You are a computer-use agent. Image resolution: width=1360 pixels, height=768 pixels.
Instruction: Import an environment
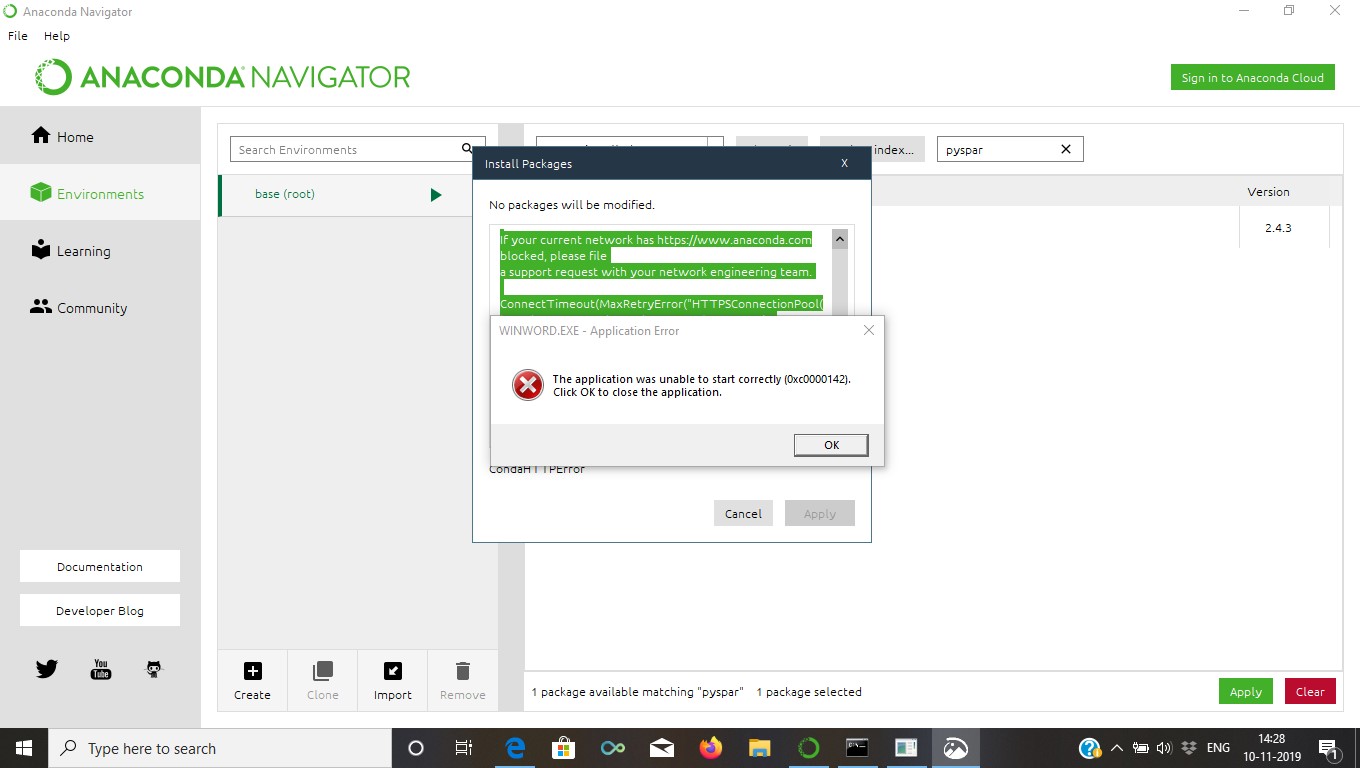392,681
